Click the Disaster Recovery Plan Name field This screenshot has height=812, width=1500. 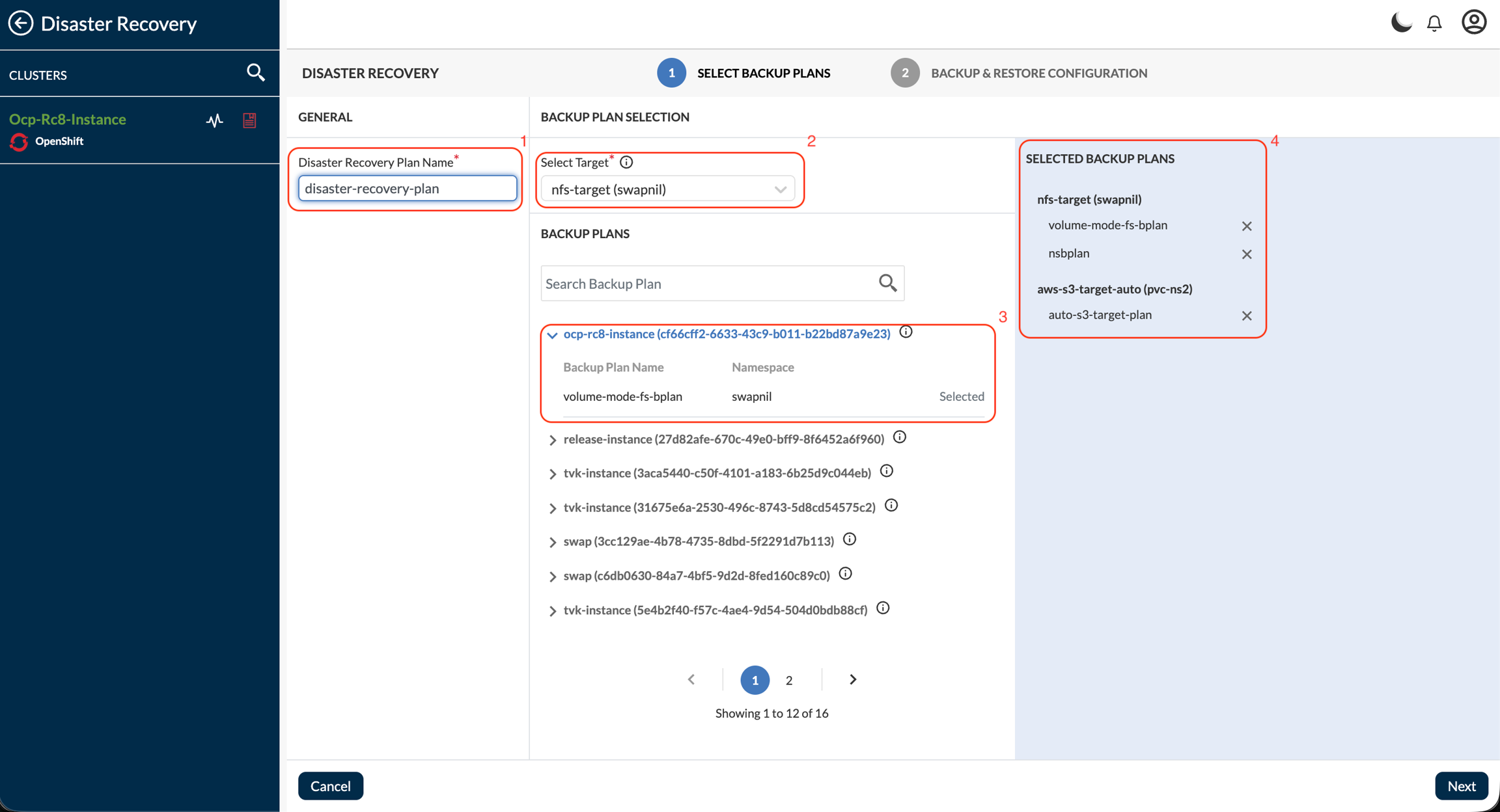click(408, 189)
